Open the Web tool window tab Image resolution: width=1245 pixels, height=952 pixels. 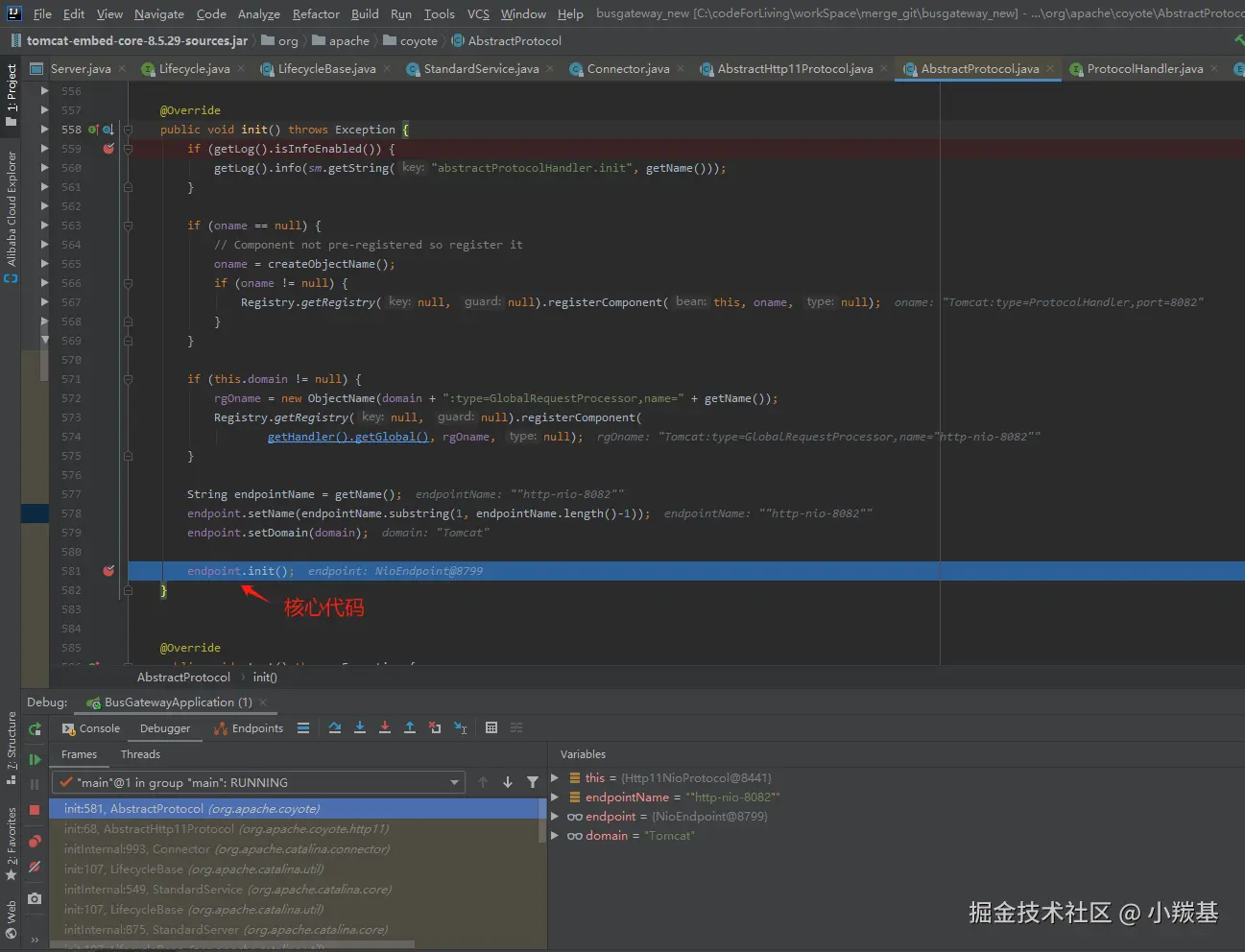coord(11,918)
